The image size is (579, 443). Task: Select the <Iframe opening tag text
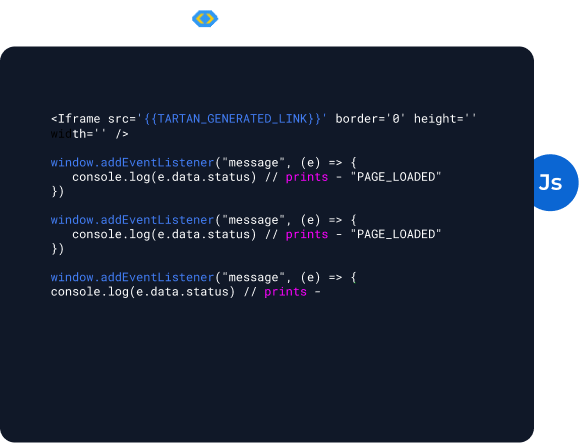point(76,119)
